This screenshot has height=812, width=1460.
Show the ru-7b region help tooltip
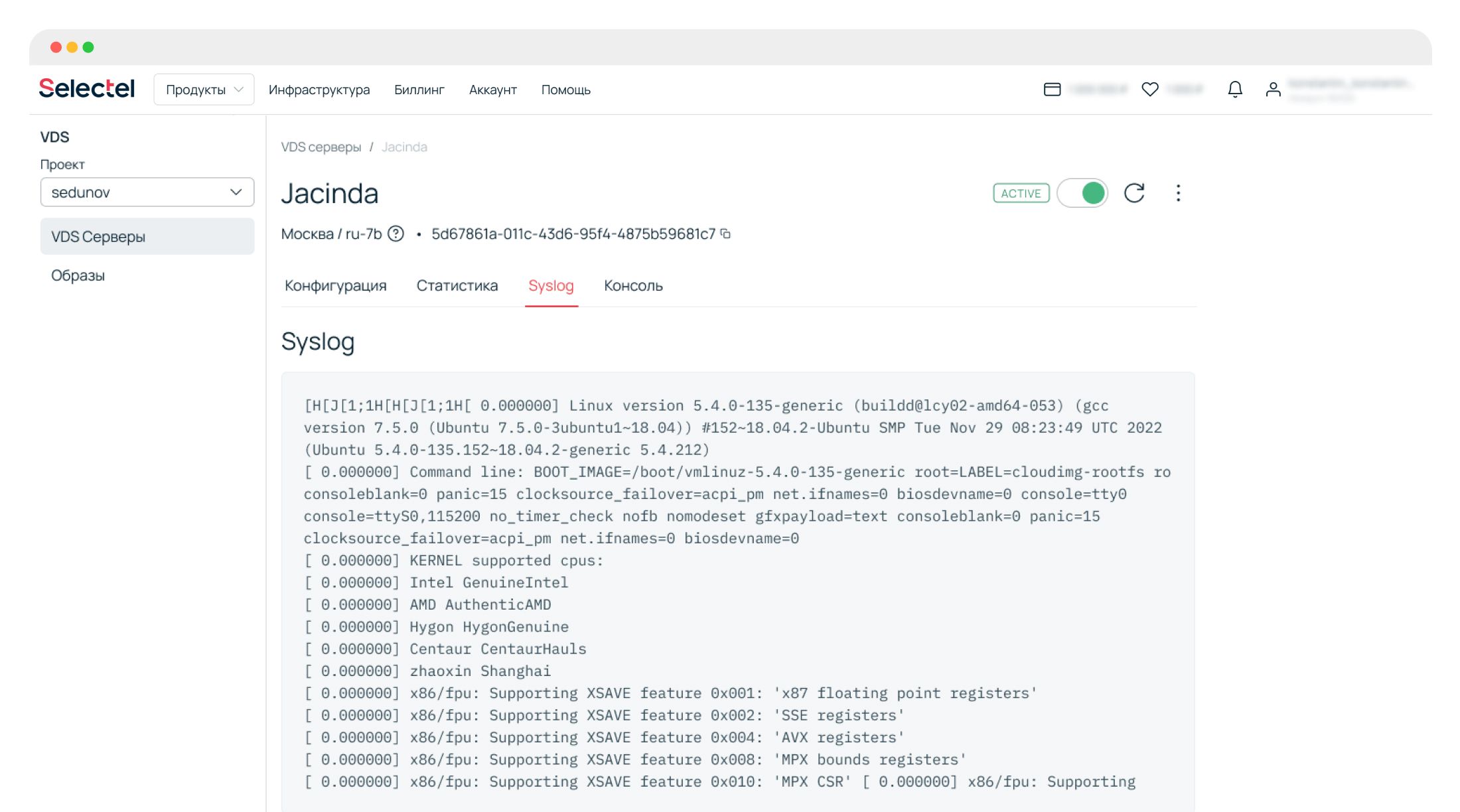[396, 234]
